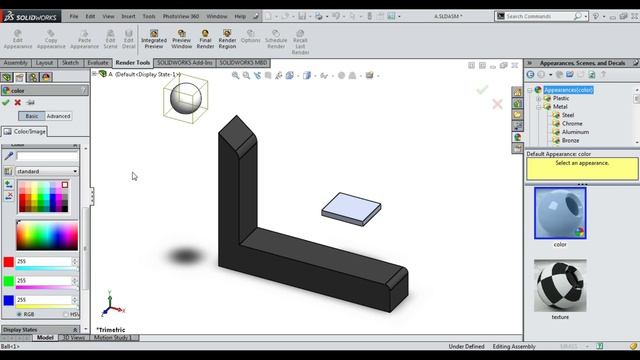The width and height of the screenshot is (640, 360).
Task: Choose the color appearance thumbnail
Action: coord(560,213)
